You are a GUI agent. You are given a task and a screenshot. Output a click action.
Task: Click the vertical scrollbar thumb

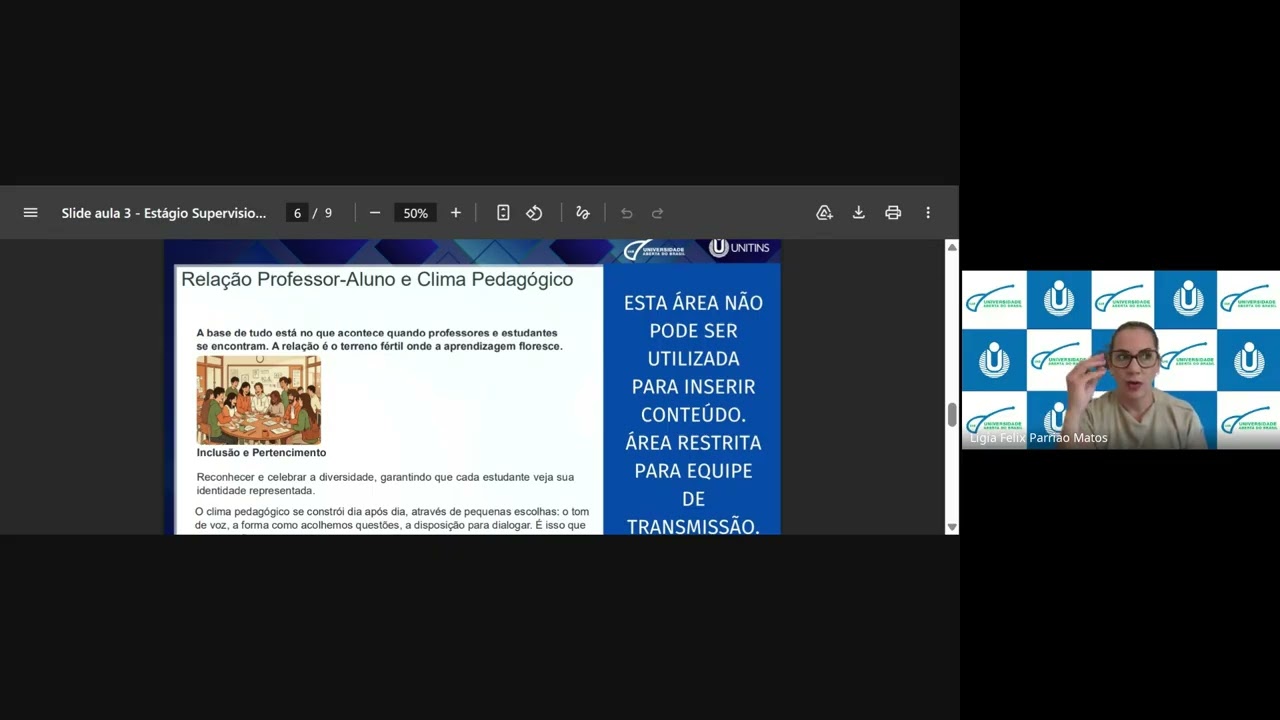[952, 415]
